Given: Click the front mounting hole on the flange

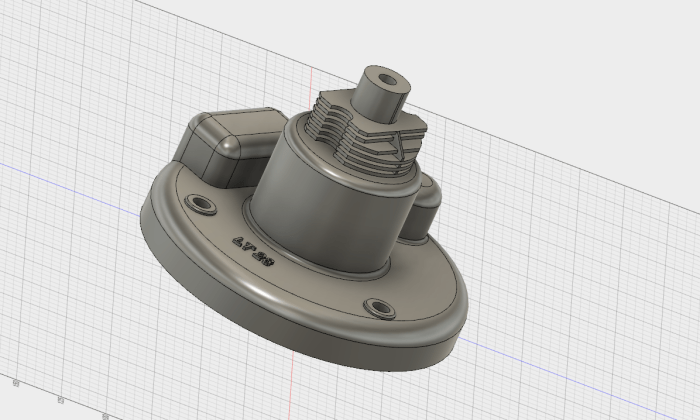Looking at the screenshot, I should point(380,307).
